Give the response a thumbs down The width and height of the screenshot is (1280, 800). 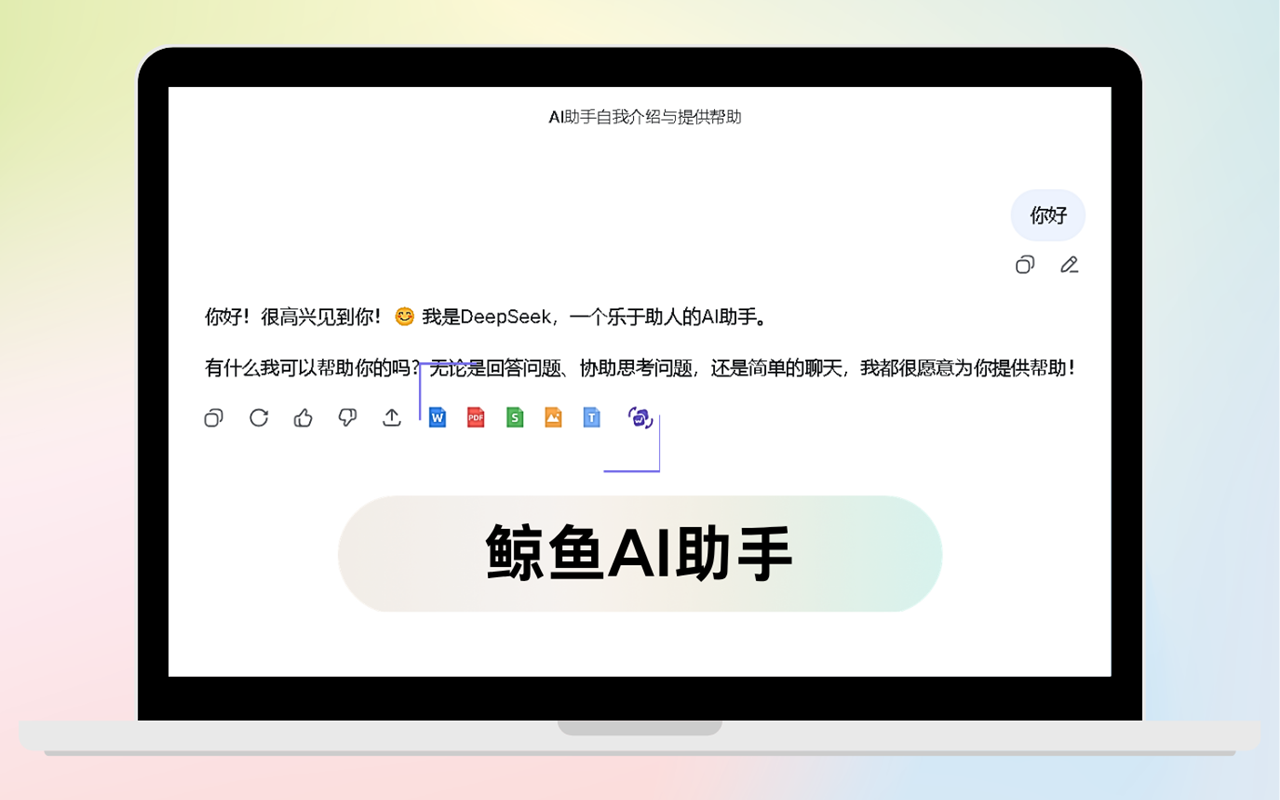click(347, 418)
